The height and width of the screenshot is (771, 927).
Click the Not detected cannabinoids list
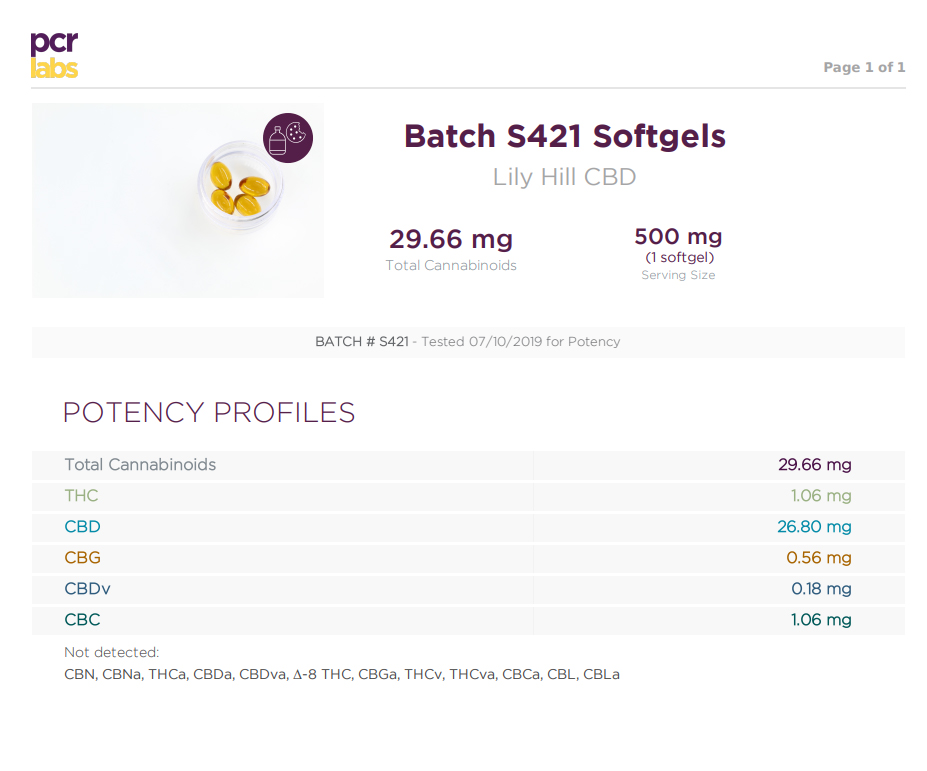coord(342,674)
